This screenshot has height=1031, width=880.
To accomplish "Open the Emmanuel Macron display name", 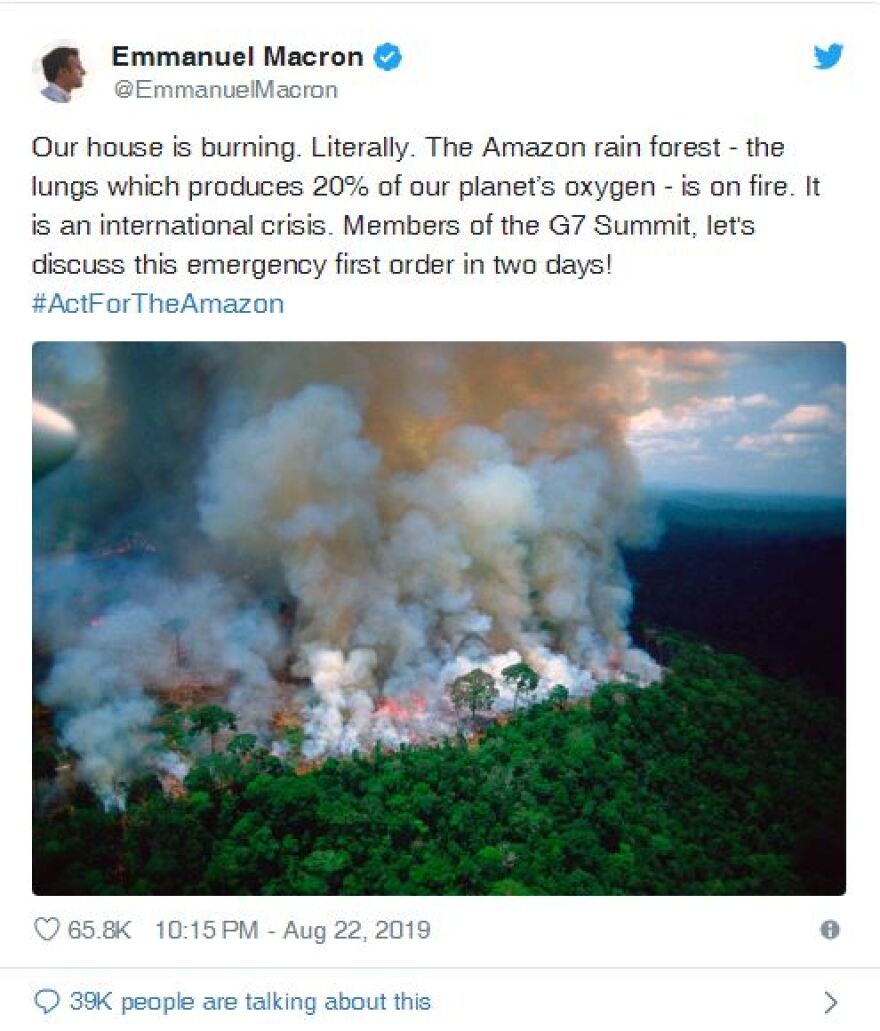I will pyautogui.click(x=237, y=57).
